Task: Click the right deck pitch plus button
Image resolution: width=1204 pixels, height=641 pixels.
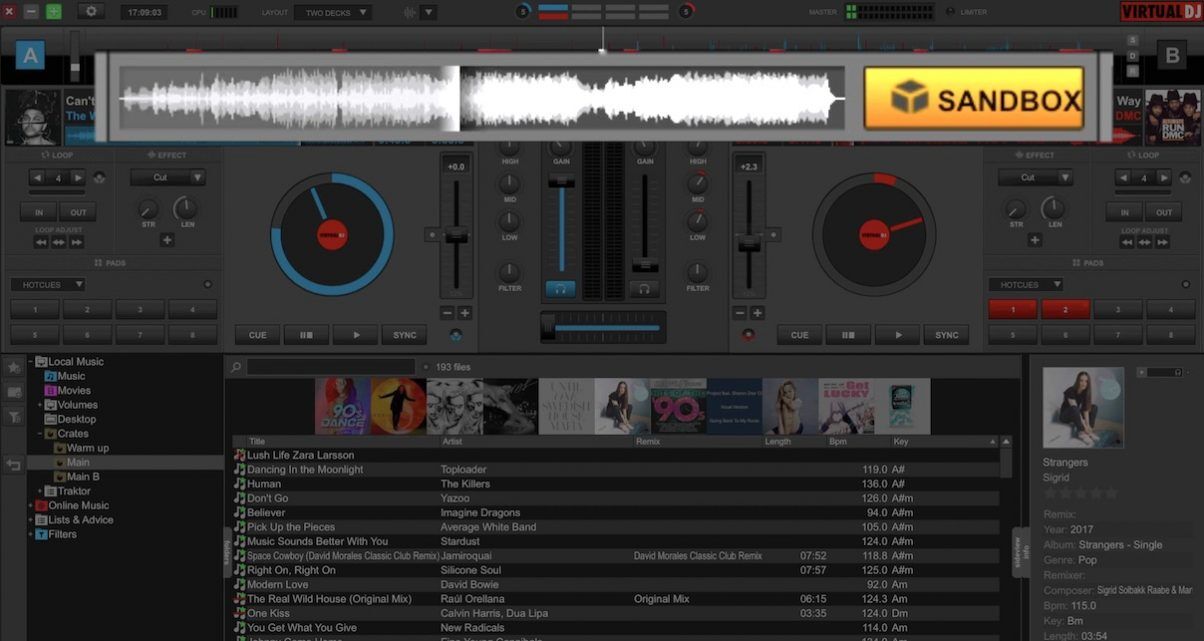Action: 757,313
